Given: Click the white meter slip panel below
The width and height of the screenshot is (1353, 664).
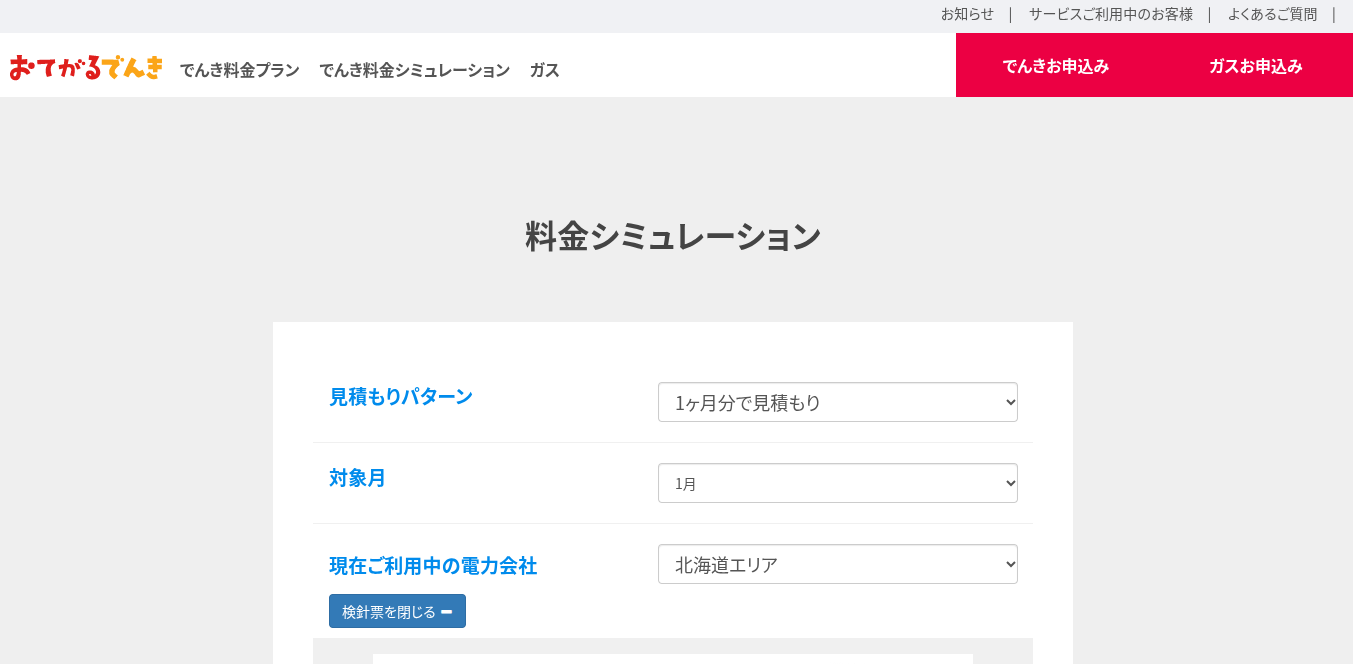Looking at the screenshot, I should 672,659.
